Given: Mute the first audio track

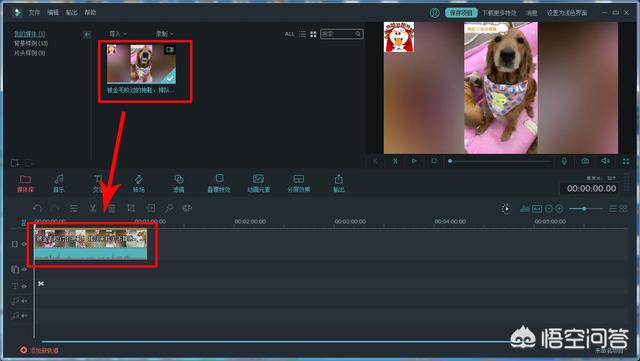Looking at the screenshot, I should (24, 301).
